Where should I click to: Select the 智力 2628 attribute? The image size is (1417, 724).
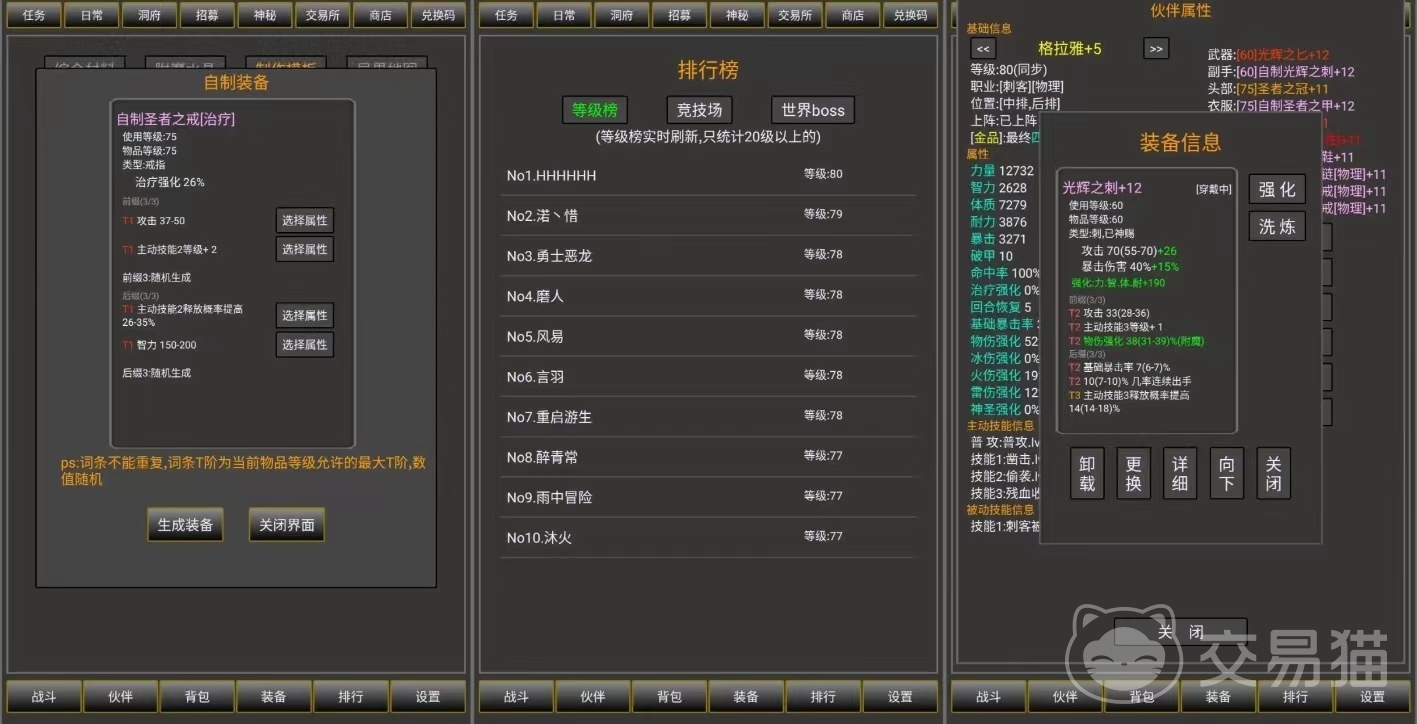998,188
